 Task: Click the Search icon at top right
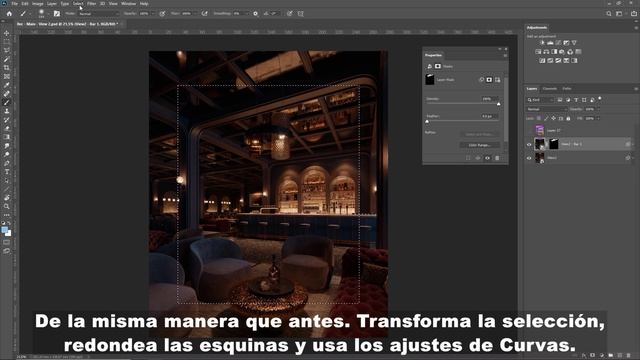tap(609, 13)
